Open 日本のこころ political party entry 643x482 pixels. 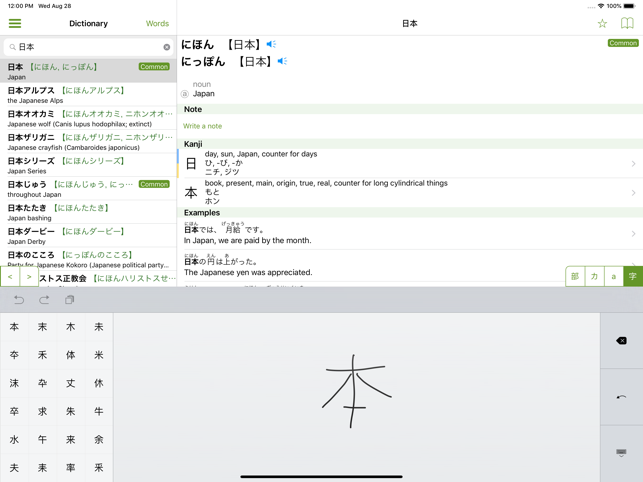(88, 259)
